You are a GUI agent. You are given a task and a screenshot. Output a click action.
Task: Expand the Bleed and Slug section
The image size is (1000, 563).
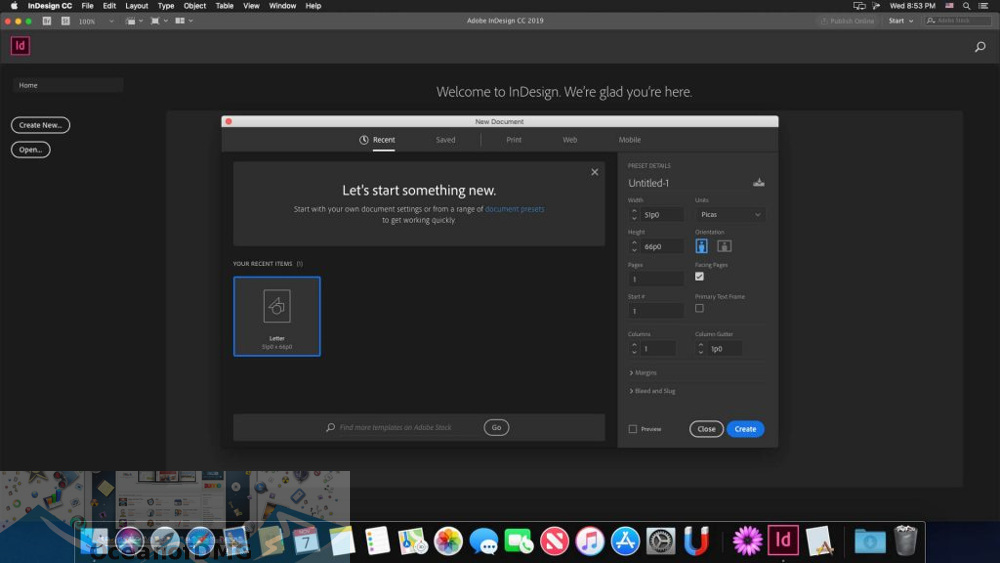point(652,391)
